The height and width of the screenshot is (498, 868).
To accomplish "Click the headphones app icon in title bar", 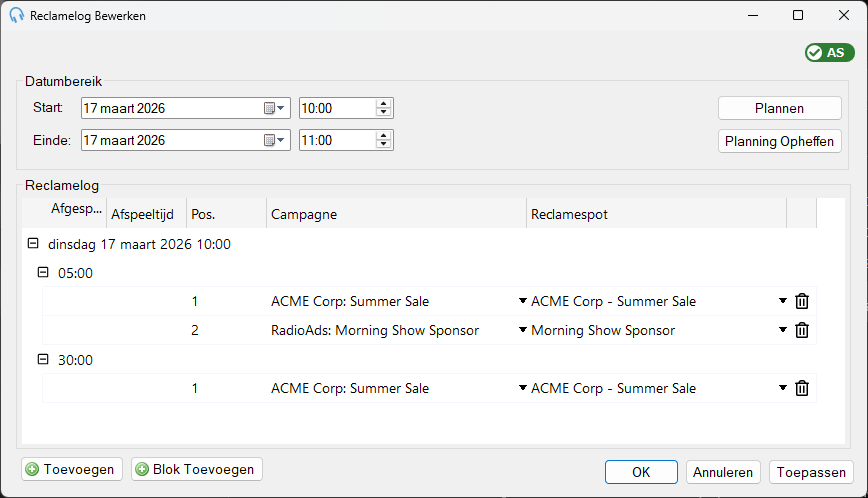I will pyautogui.click(x=17, y=15).
